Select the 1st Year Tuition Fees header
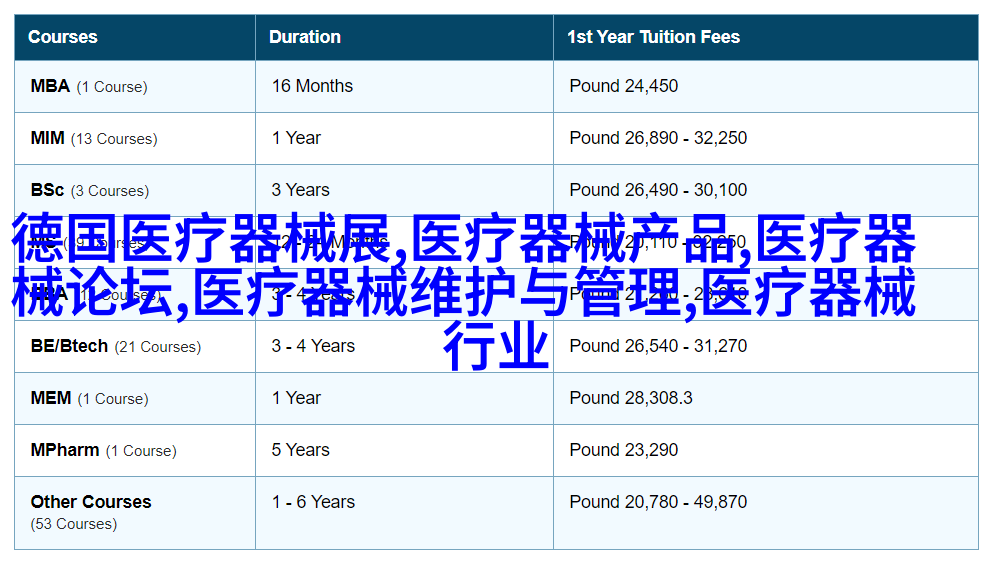 point(653,37)
